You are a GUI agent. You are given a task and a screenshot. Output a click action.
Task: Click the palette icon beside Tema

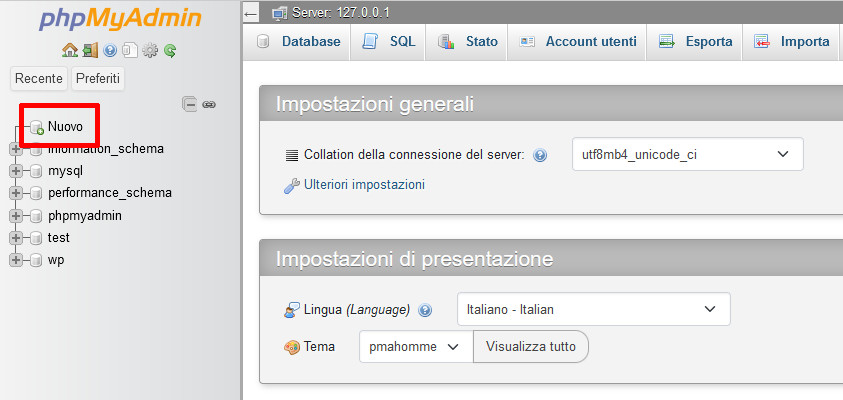tap(291, 347)
